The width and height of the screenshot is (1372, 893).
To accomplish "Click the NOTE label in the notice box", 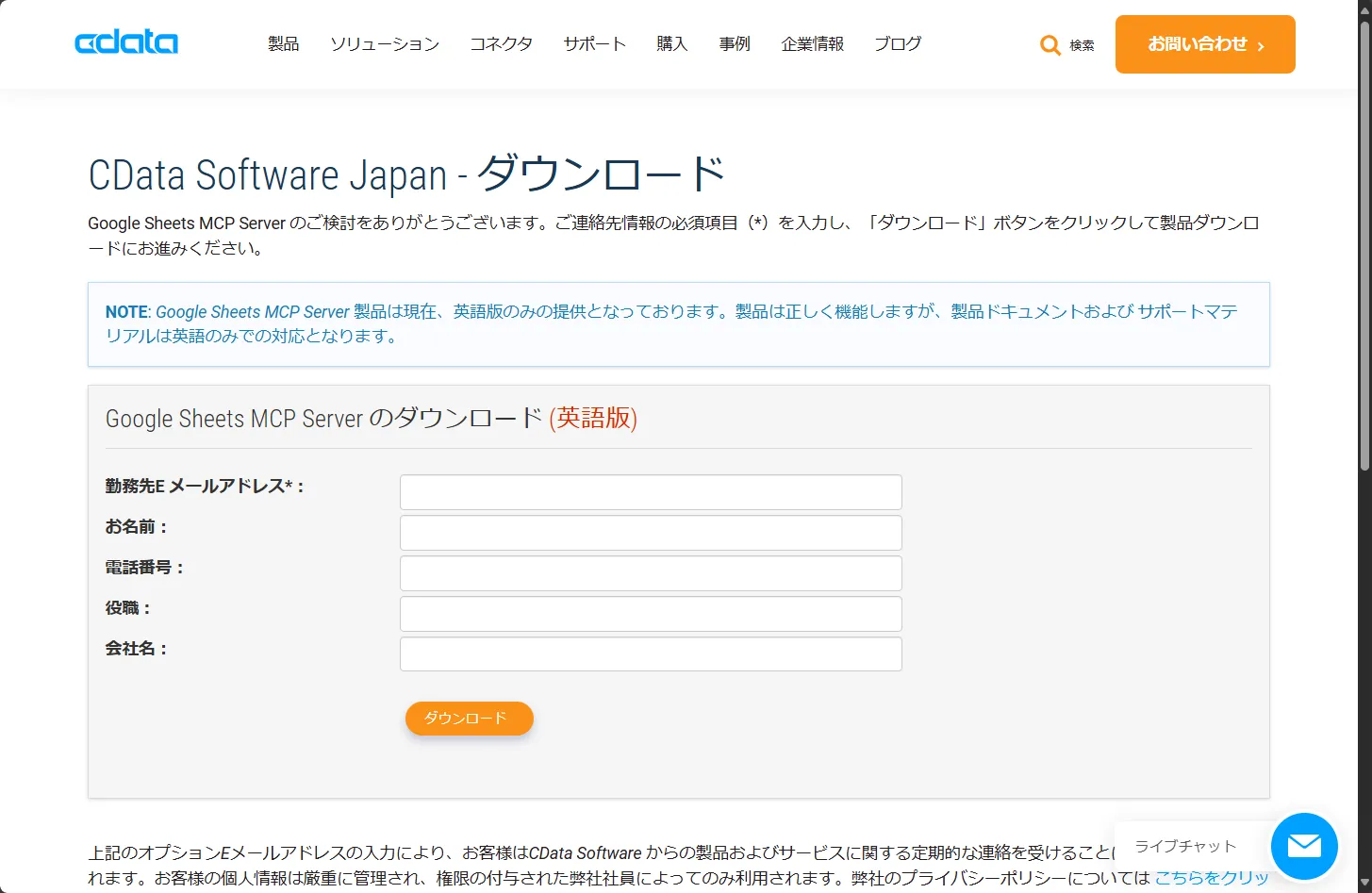I will click(x=127, y=312).
